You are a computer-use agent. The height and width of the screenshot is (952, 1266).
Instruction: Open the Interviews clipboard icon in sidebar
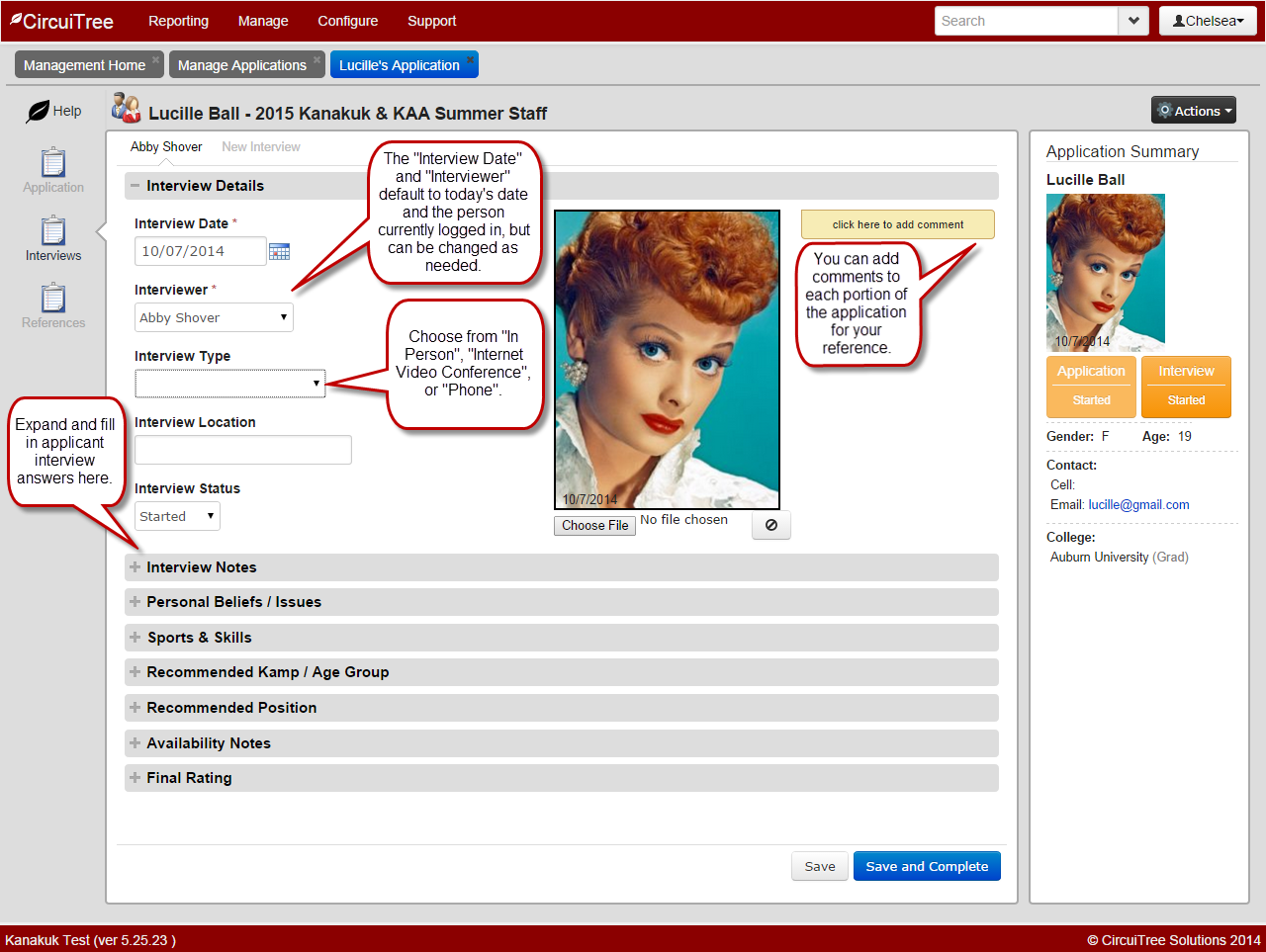[53, 232]
